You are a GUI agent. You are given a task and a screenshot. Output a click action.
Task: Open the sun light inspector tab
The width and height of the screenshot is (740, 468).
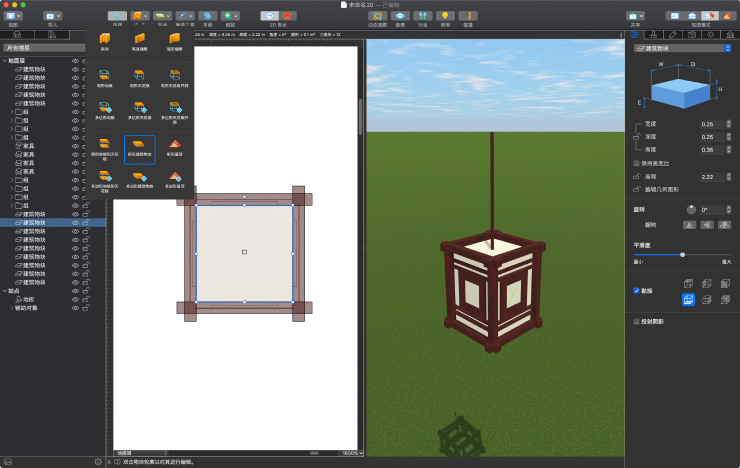pos(711,35)
